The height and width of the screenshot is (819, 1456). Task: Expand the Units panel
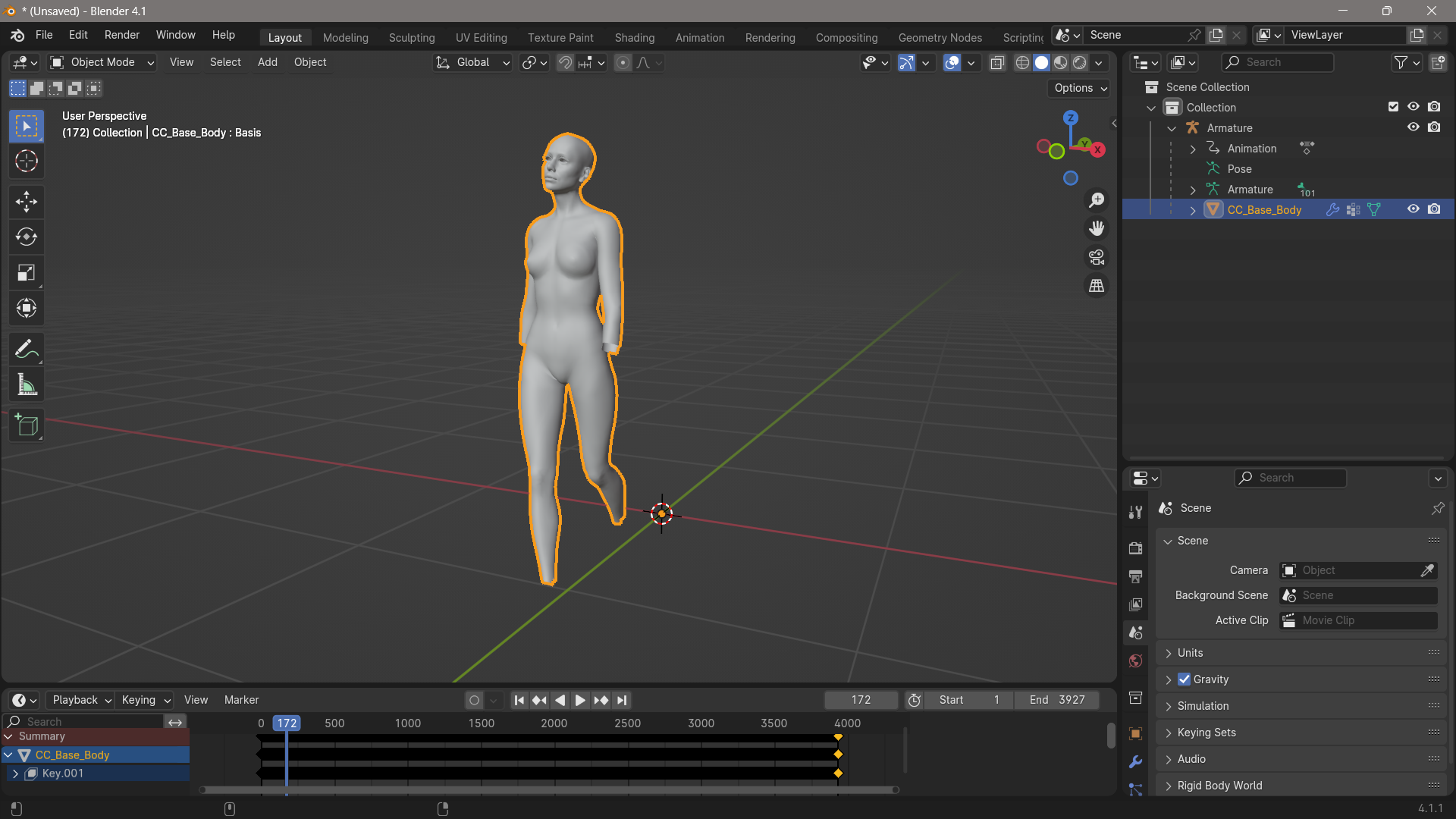(1190, 653)
